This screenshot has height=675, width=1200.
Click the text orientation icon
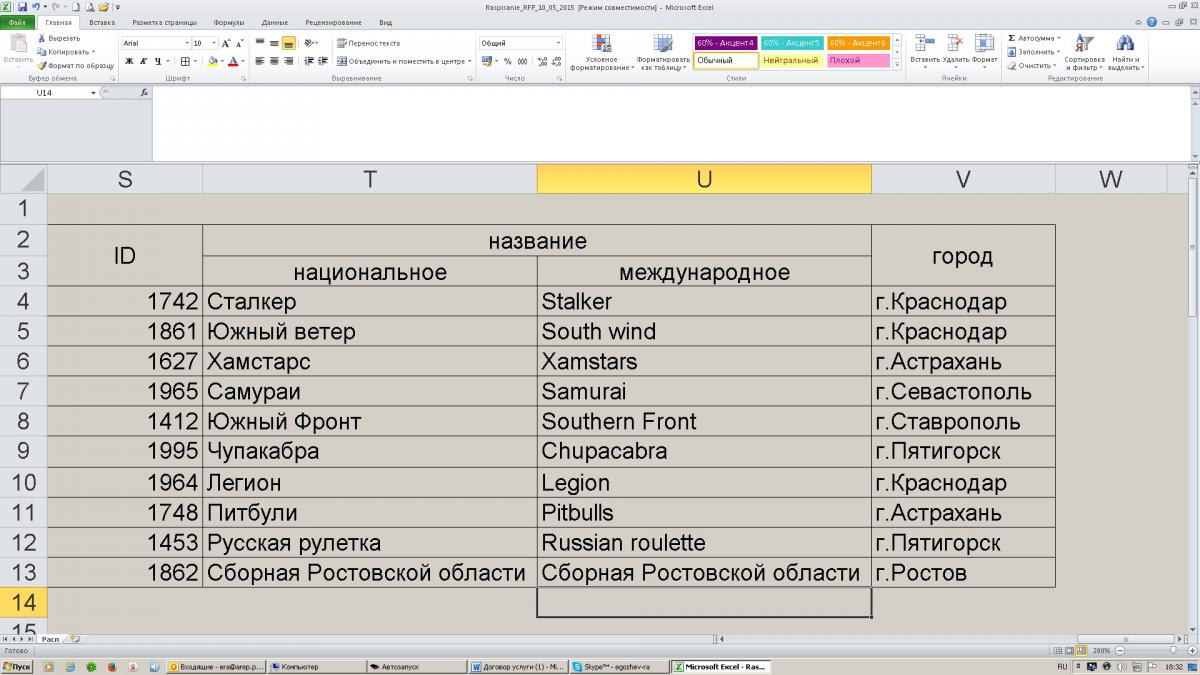point(309,43)
